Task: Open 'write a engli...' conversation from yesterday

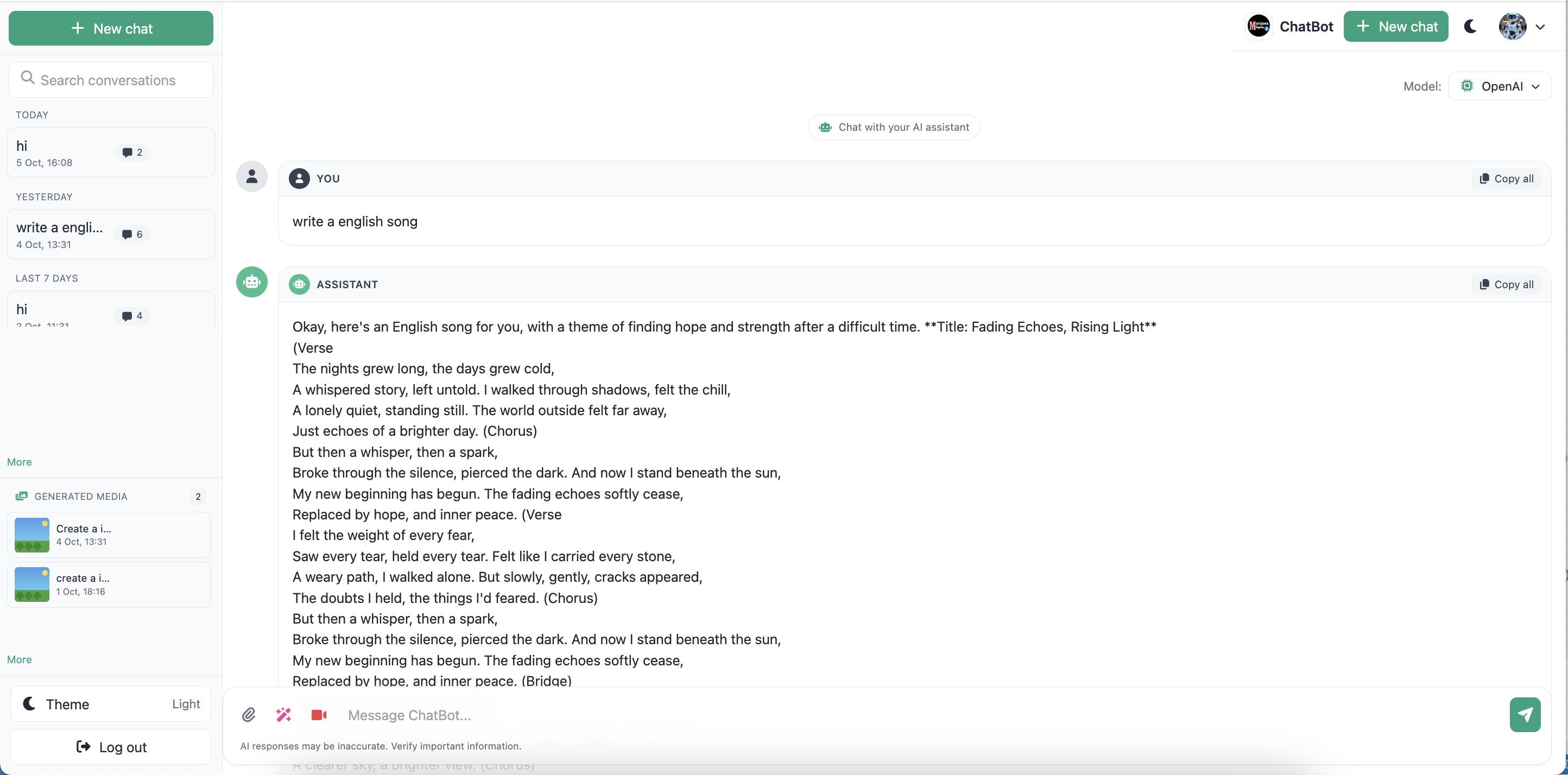Action: 110,235
